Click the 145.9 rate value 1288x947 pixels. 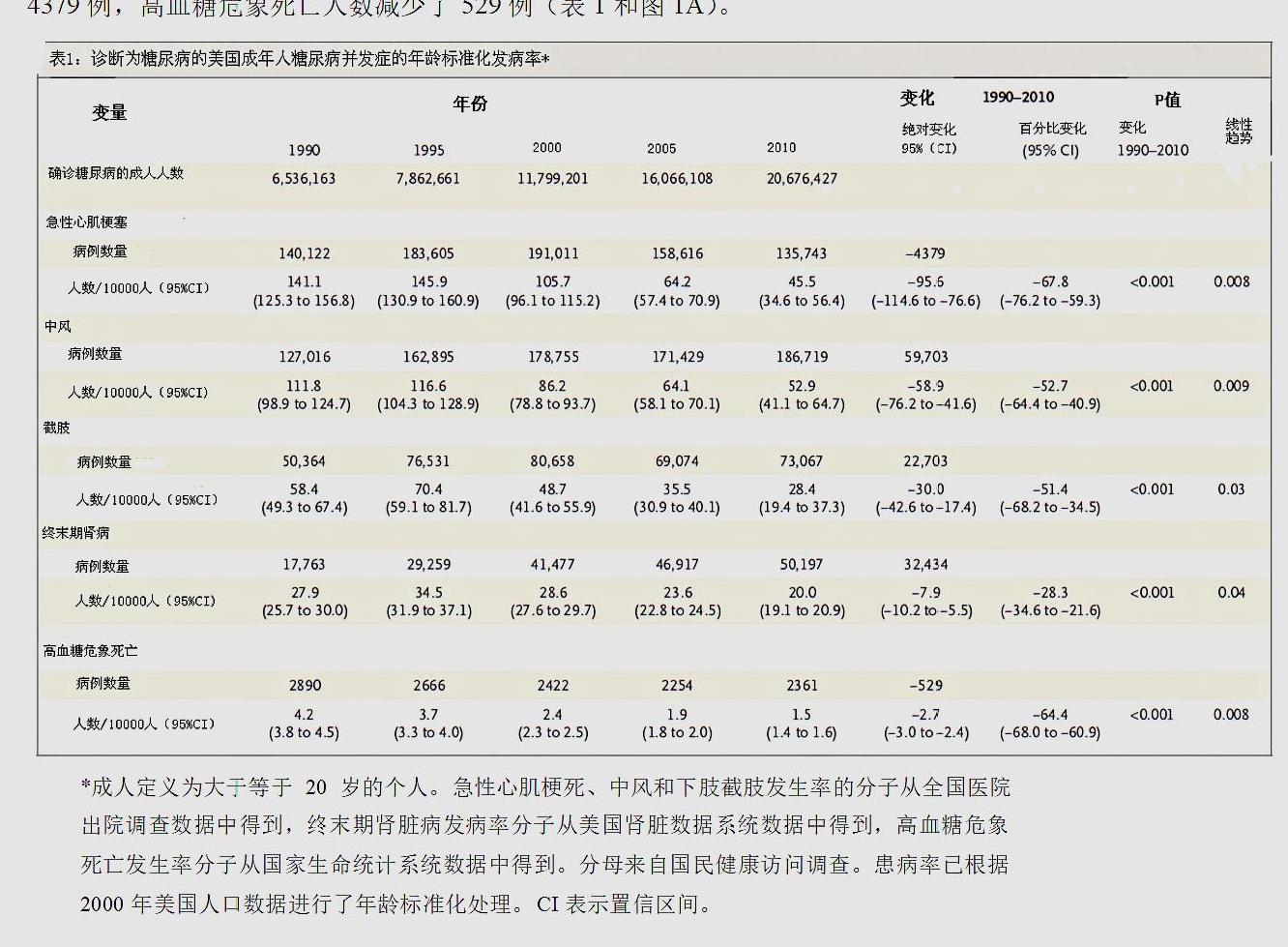tap(429, 281)
